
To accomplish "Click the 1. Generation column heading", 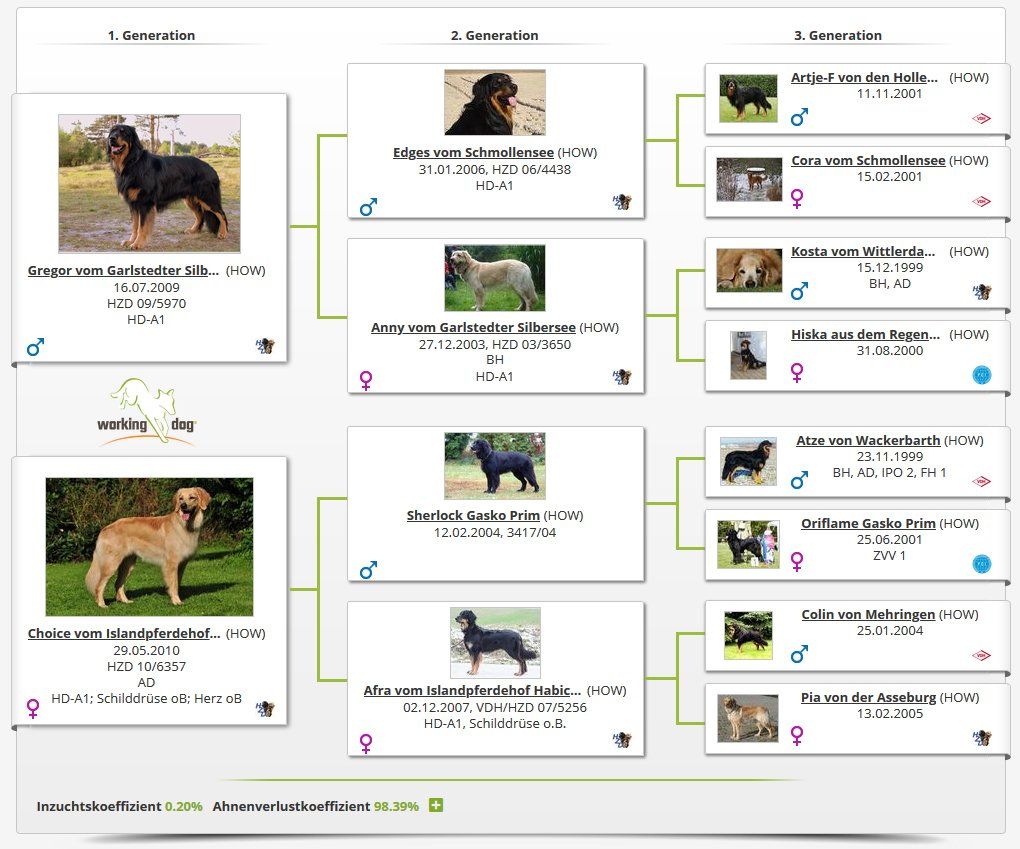I will point(152,35).
